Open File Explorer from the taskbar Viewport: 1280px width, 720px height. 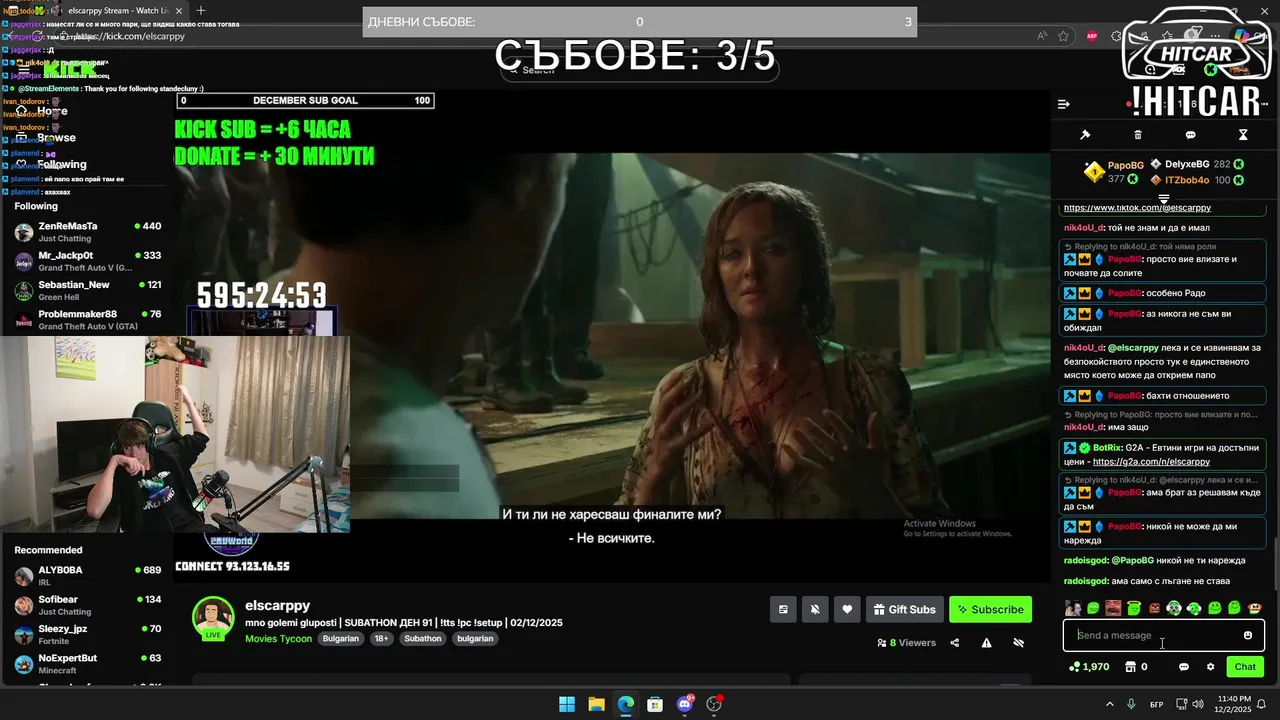596,704
